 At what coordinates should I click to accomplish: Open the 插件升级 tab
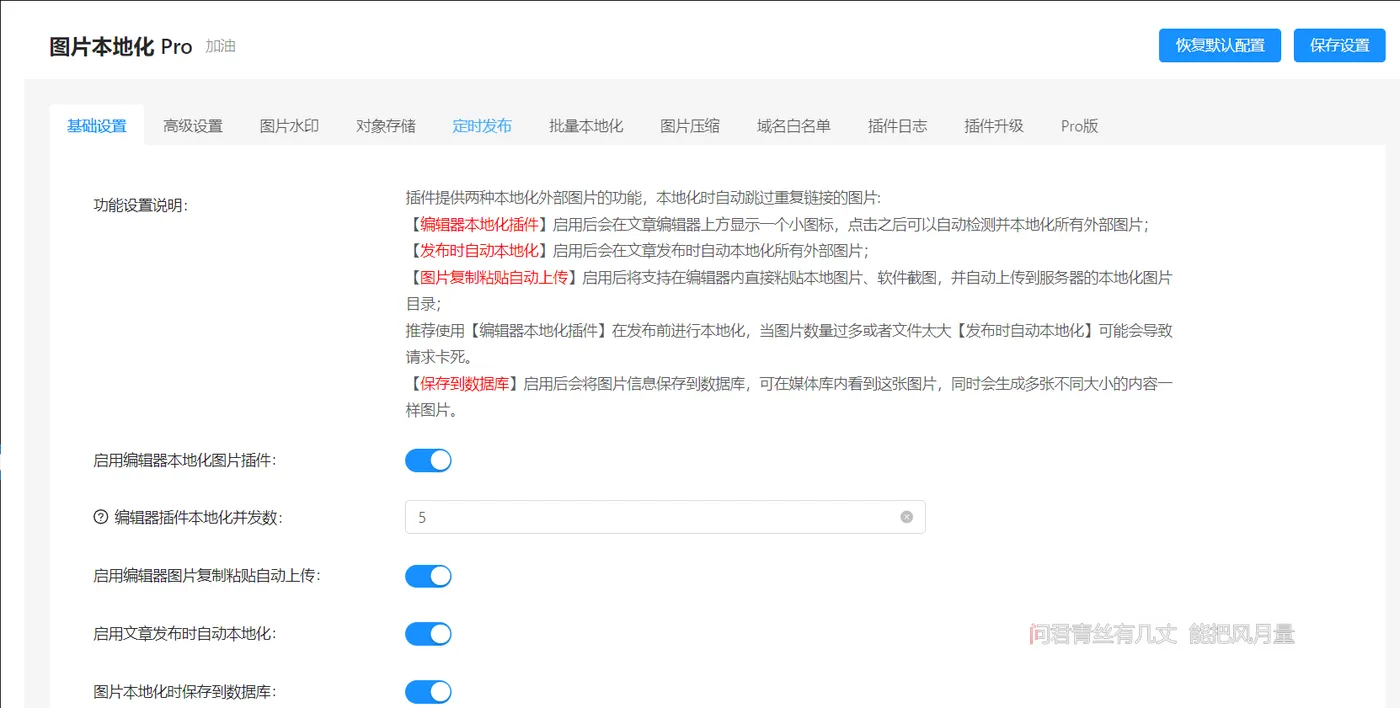tap(994, 126)
